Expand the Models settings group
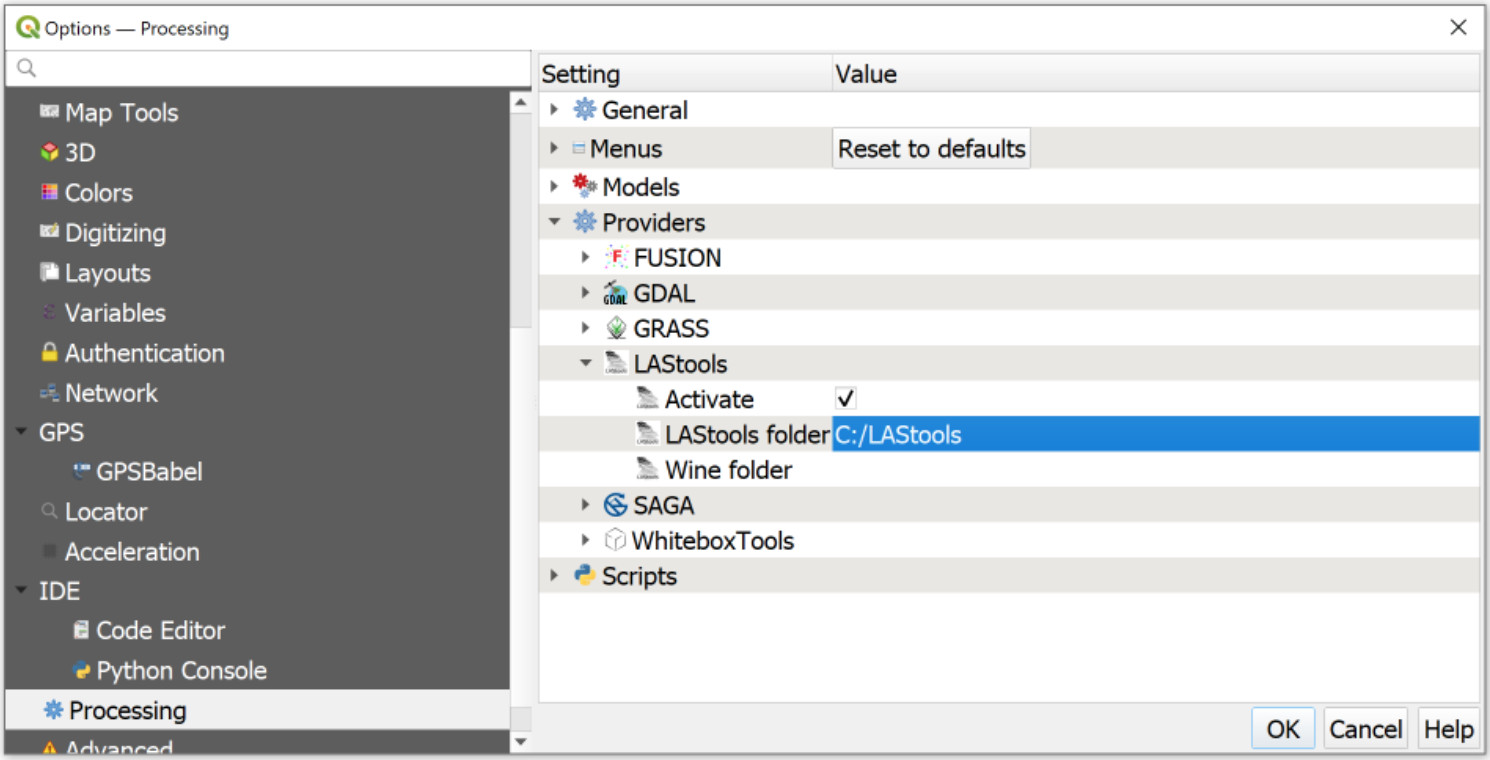This screenshot has width=1490, height=760. 554,186
